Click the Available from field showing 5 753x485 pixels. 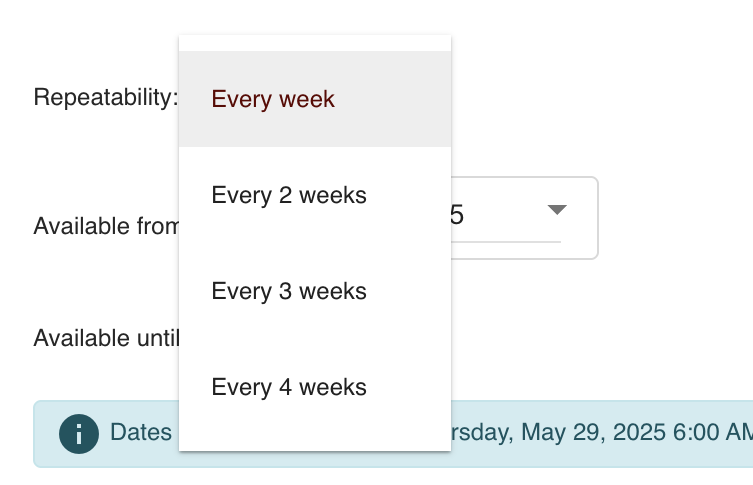tap(523, 218)
